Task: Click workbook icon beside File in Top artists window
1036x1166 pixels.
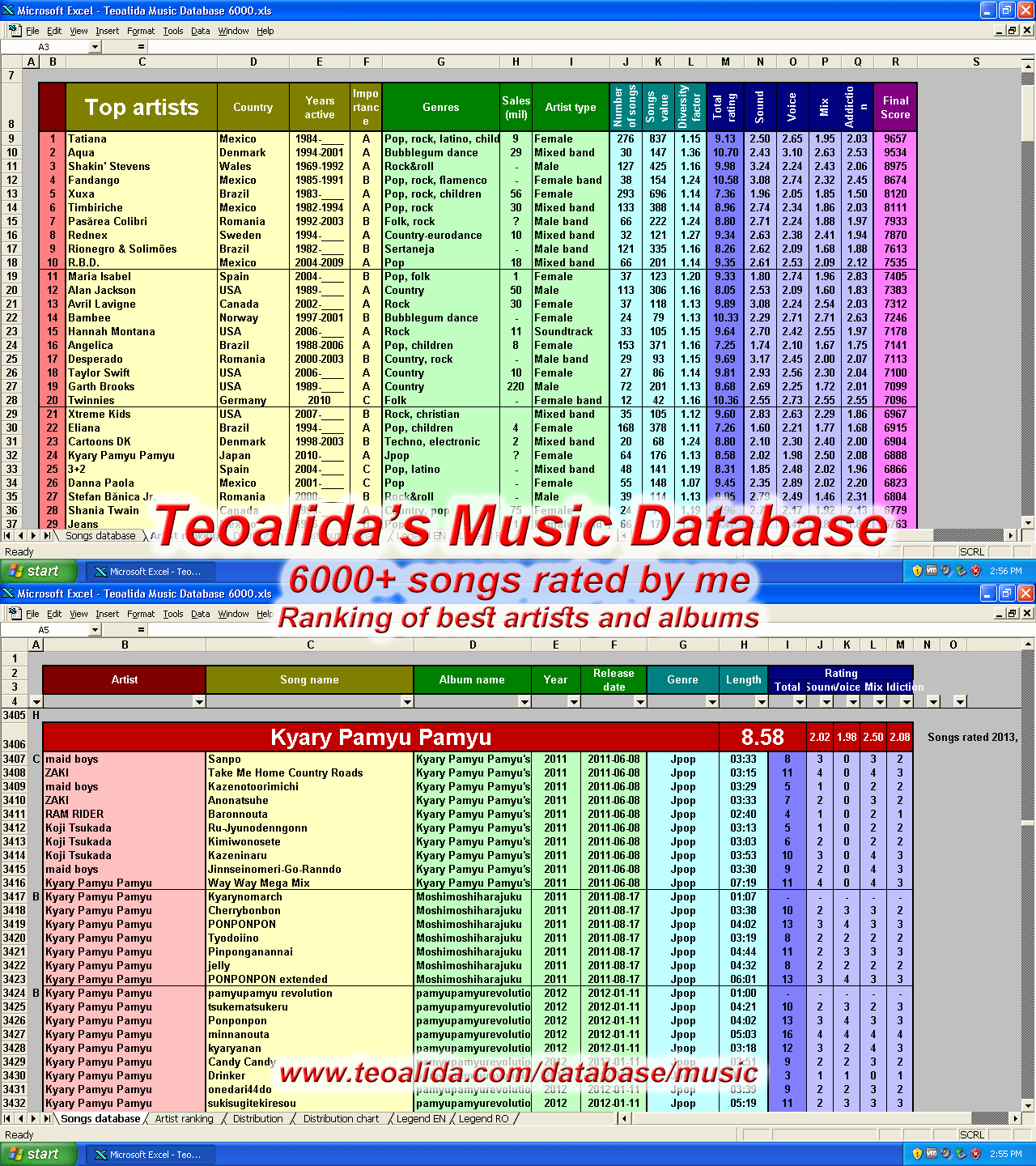Action: click(x=14, y=31)
